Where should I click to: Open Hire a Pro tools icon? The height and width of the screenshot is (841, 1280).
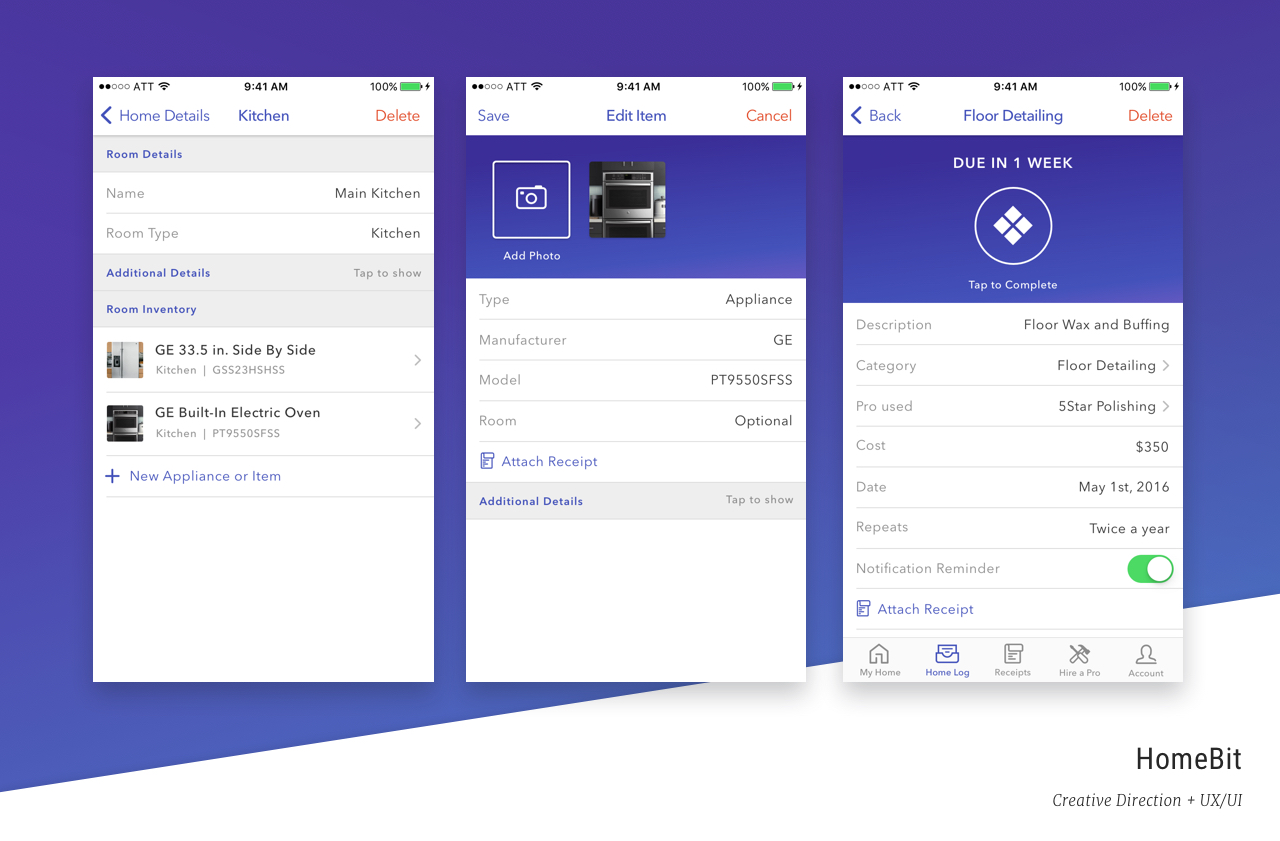[x=1079, y=655]
